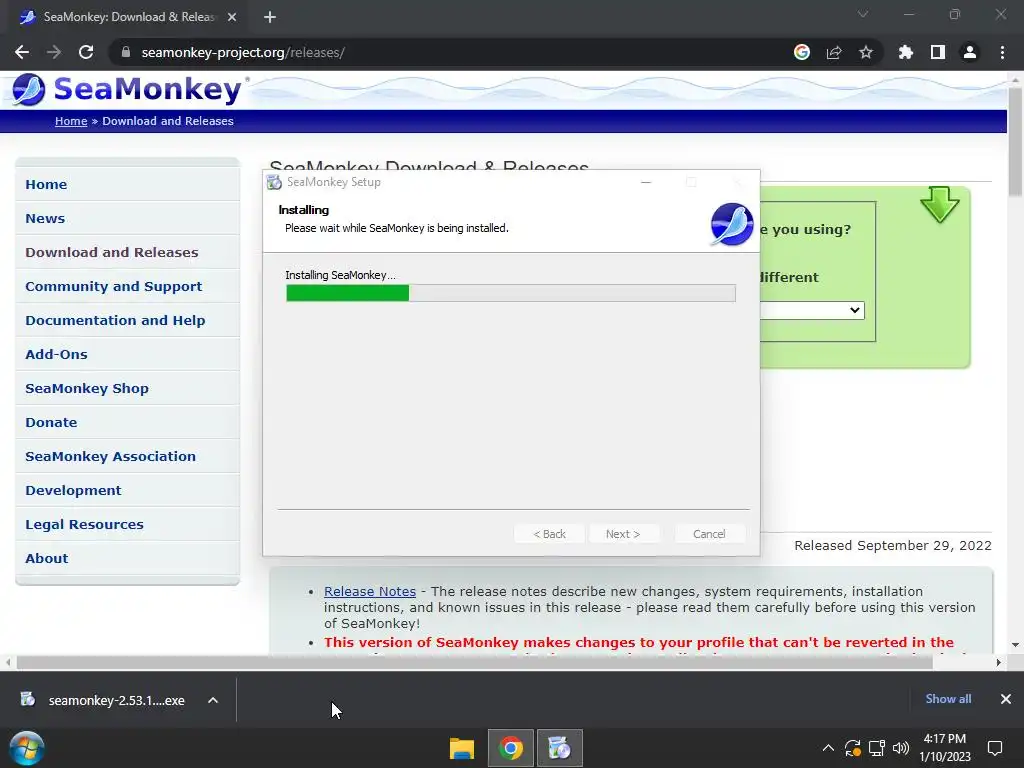This screenshot has width=1024, height=768.
Task: Open the Chrome profile avatar
Action: pyautogui.click(x=970, y=52)
